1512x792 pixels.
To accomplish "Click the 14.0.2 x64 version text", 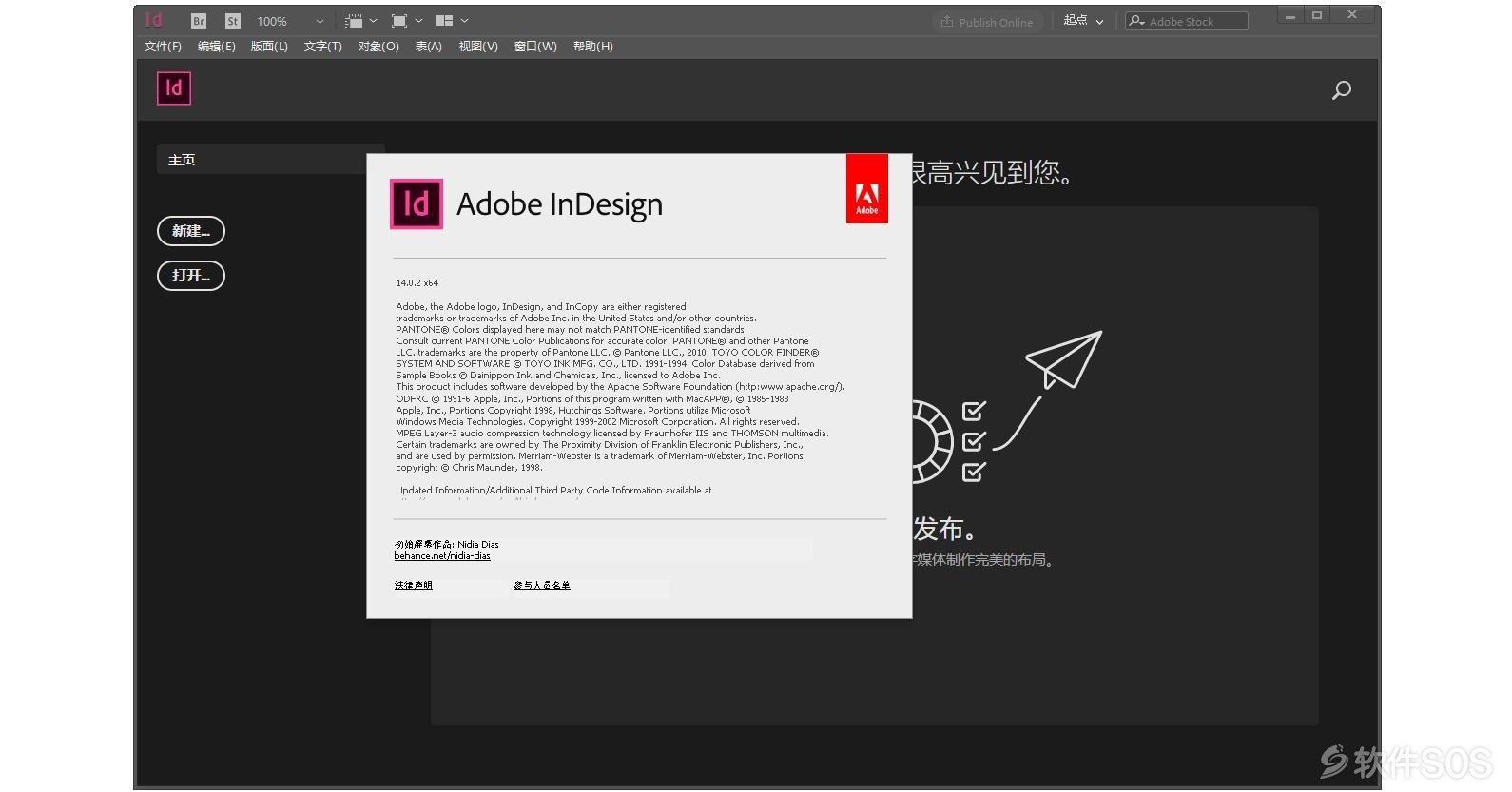I will click(417, 283).
